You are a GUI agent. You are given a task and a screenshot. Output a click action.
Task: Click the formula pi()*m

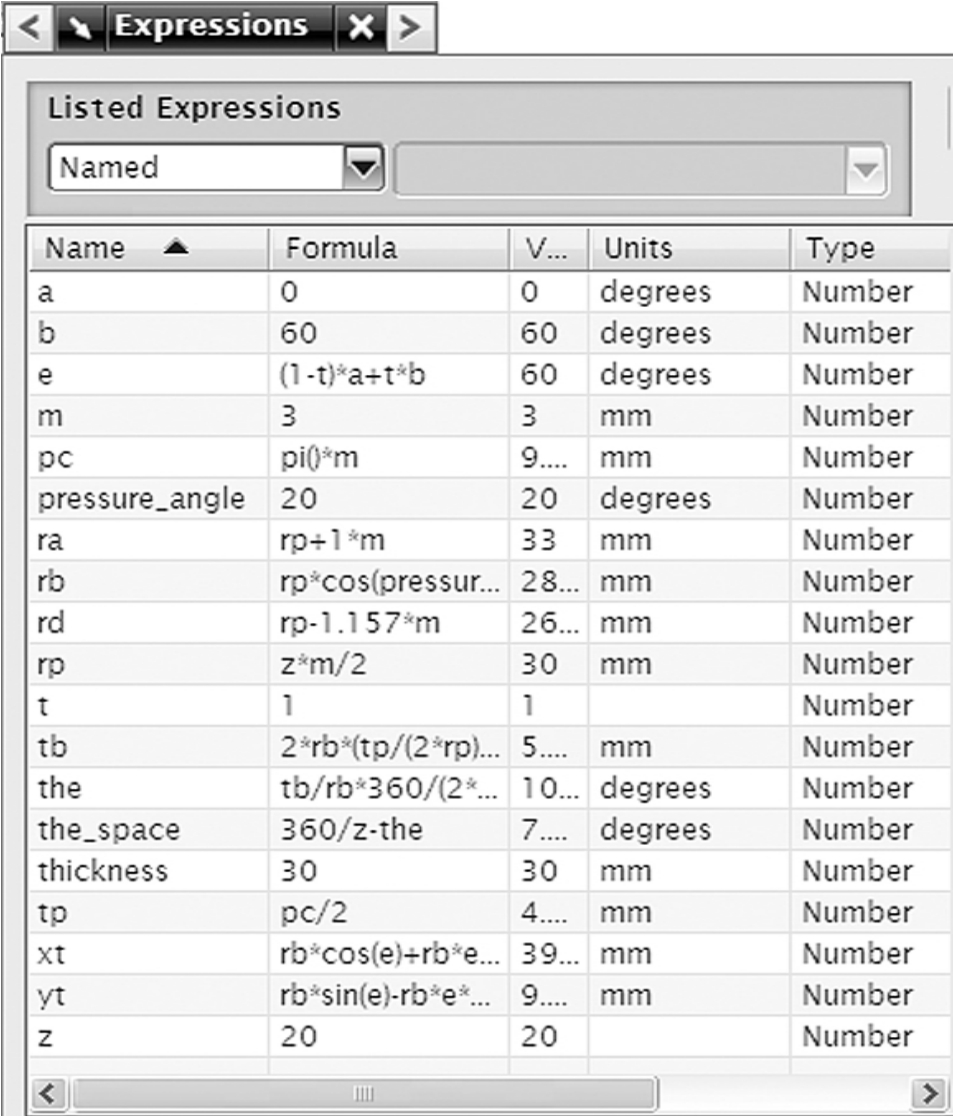click(319, 457)
